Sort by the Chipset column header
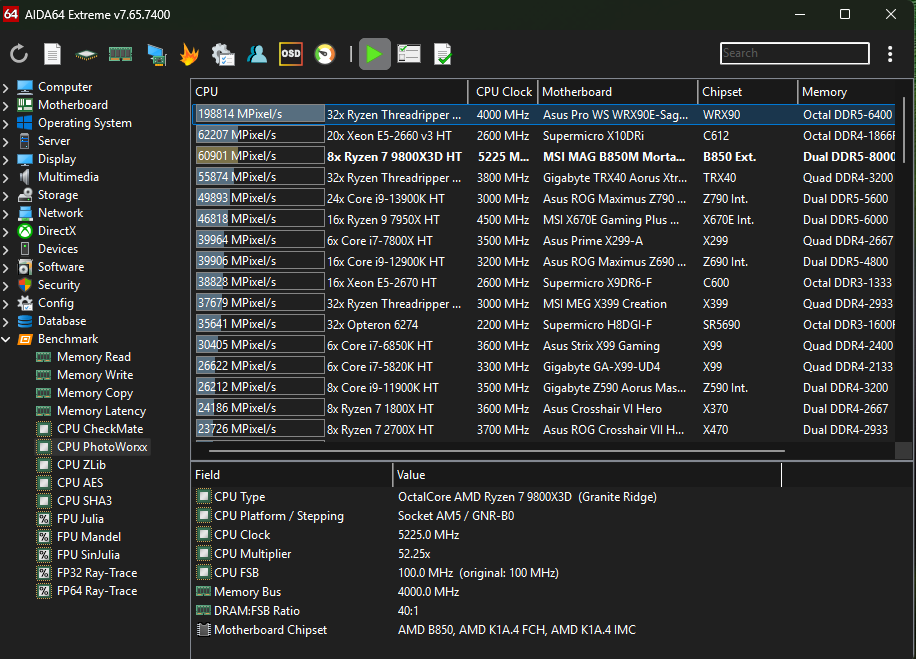This screenshot has height=659, width=916. pyautogui.click(x=748, y=92)
